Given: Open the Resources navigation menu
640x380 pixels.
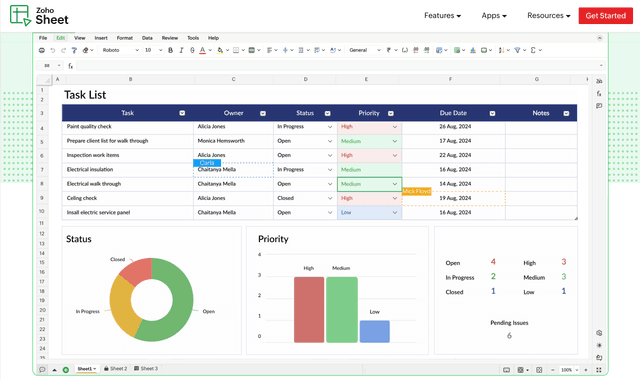Looking at the screenshot, I should [549, 16].
